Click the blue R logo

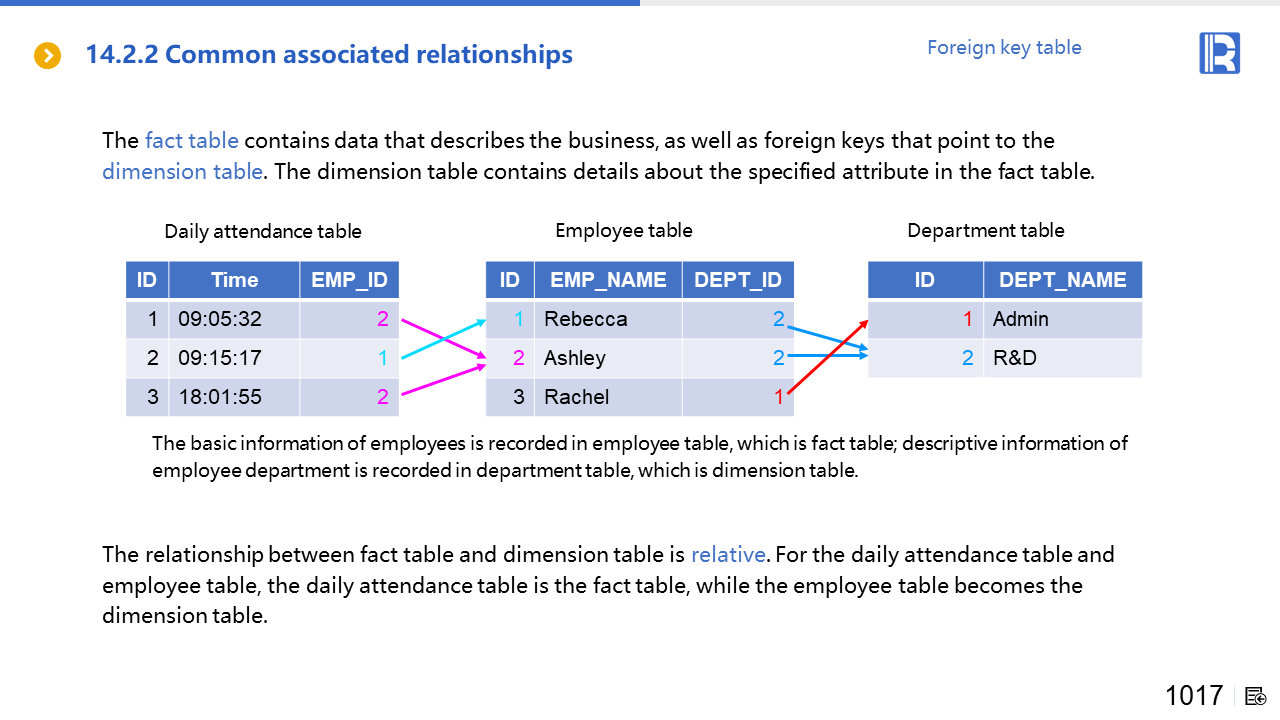[x=1219, y=53]
